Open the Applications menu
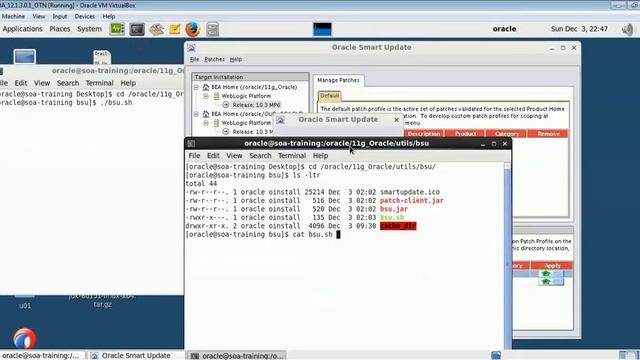Image resolution: width=640 pixels, height=360 pixels. 22,29
